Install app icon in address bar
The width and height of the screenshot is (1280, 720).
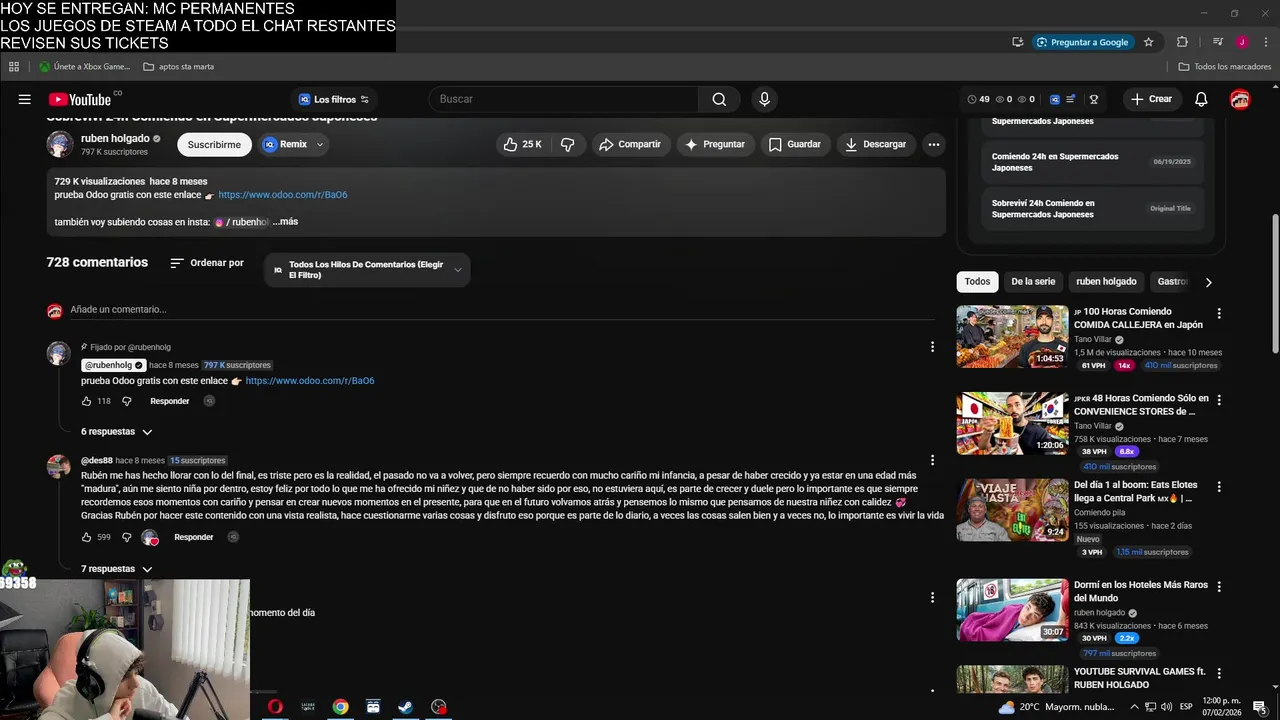[1017, 42]
